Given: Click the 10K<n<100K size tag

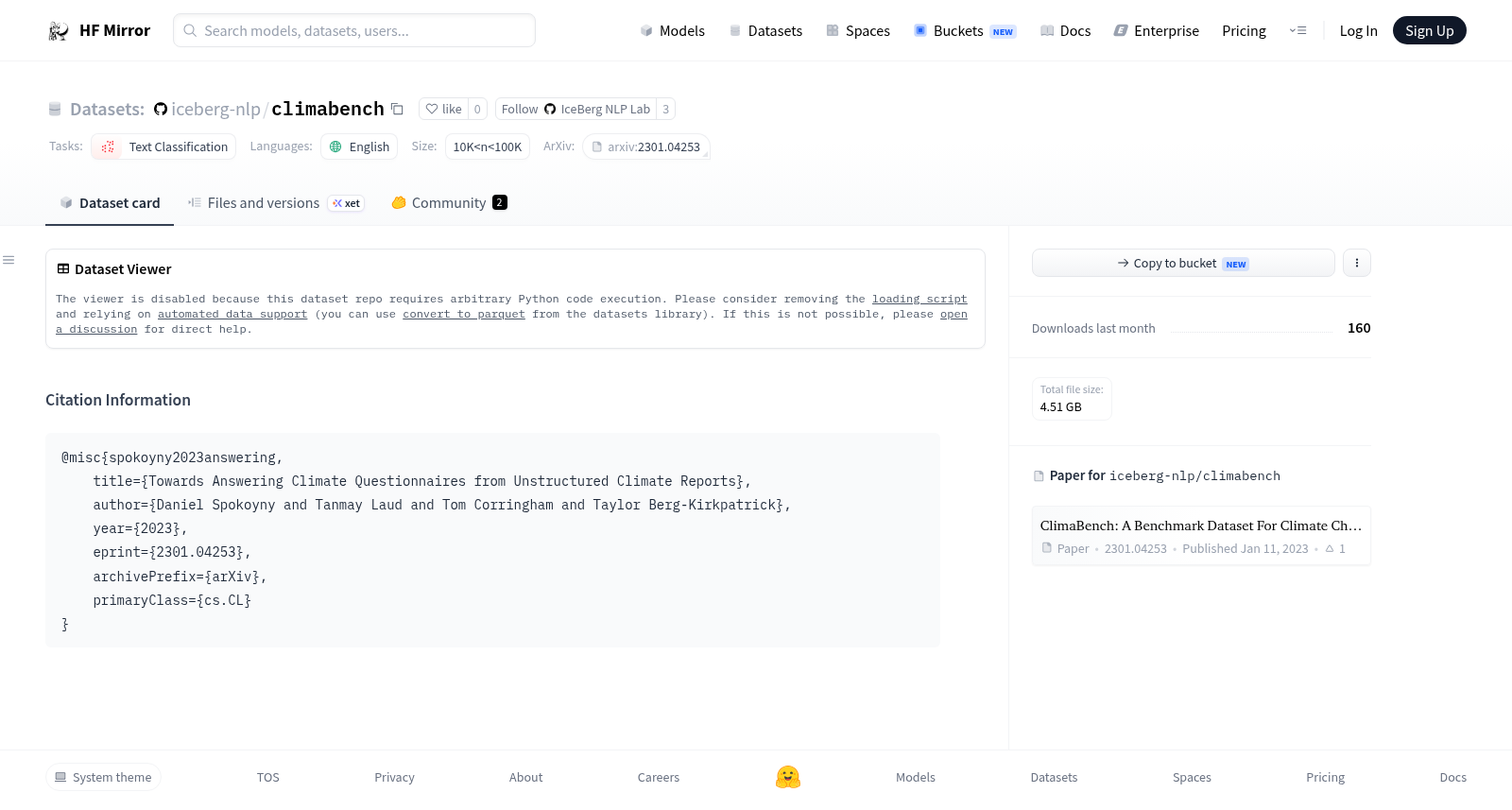Looking at the screenshot, I should tap(488, 146).
